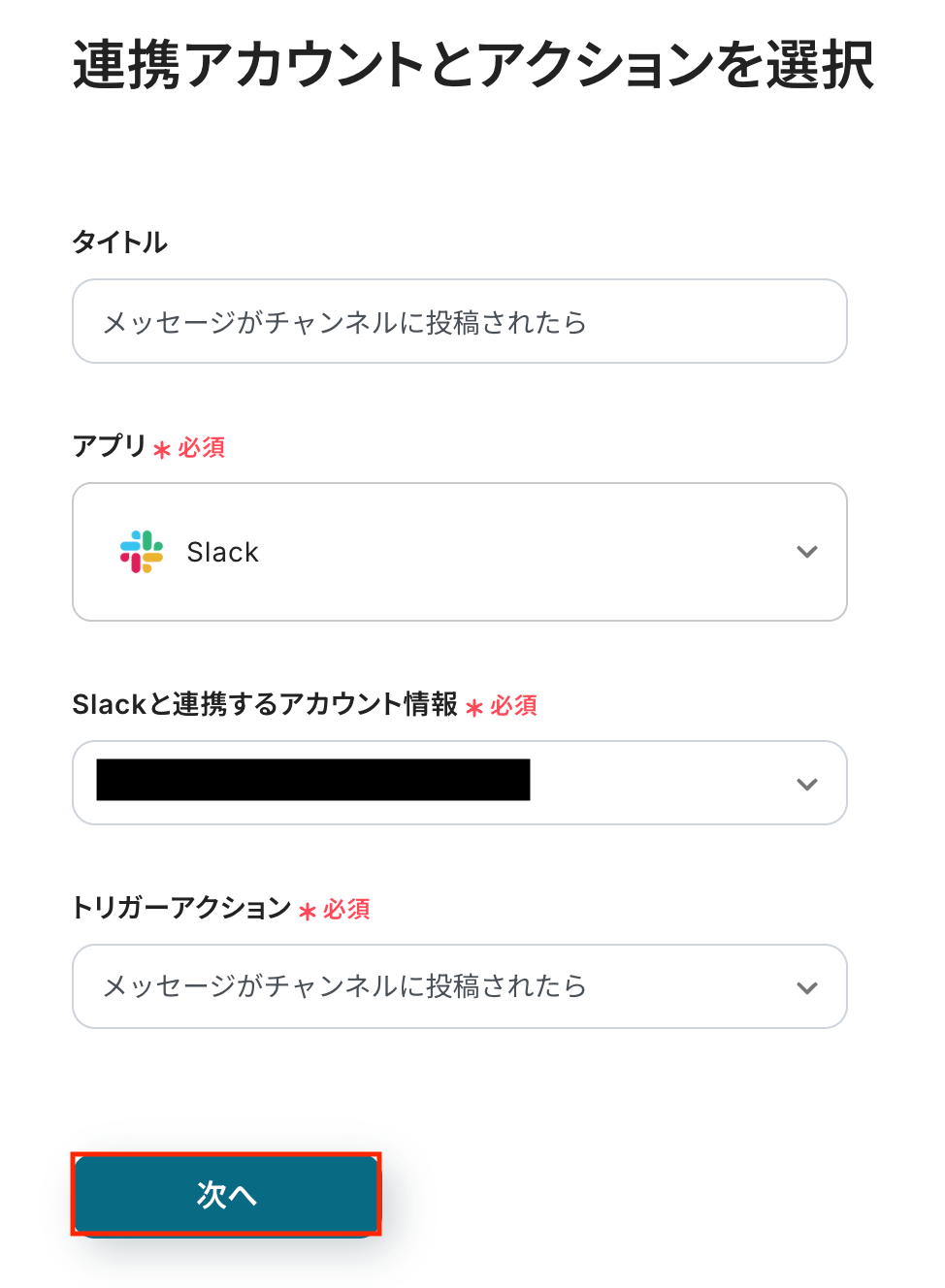The image size is (945, 1288).
Task: Click the Slackと連携するアカウント情報 label
Action: point(264,704)
